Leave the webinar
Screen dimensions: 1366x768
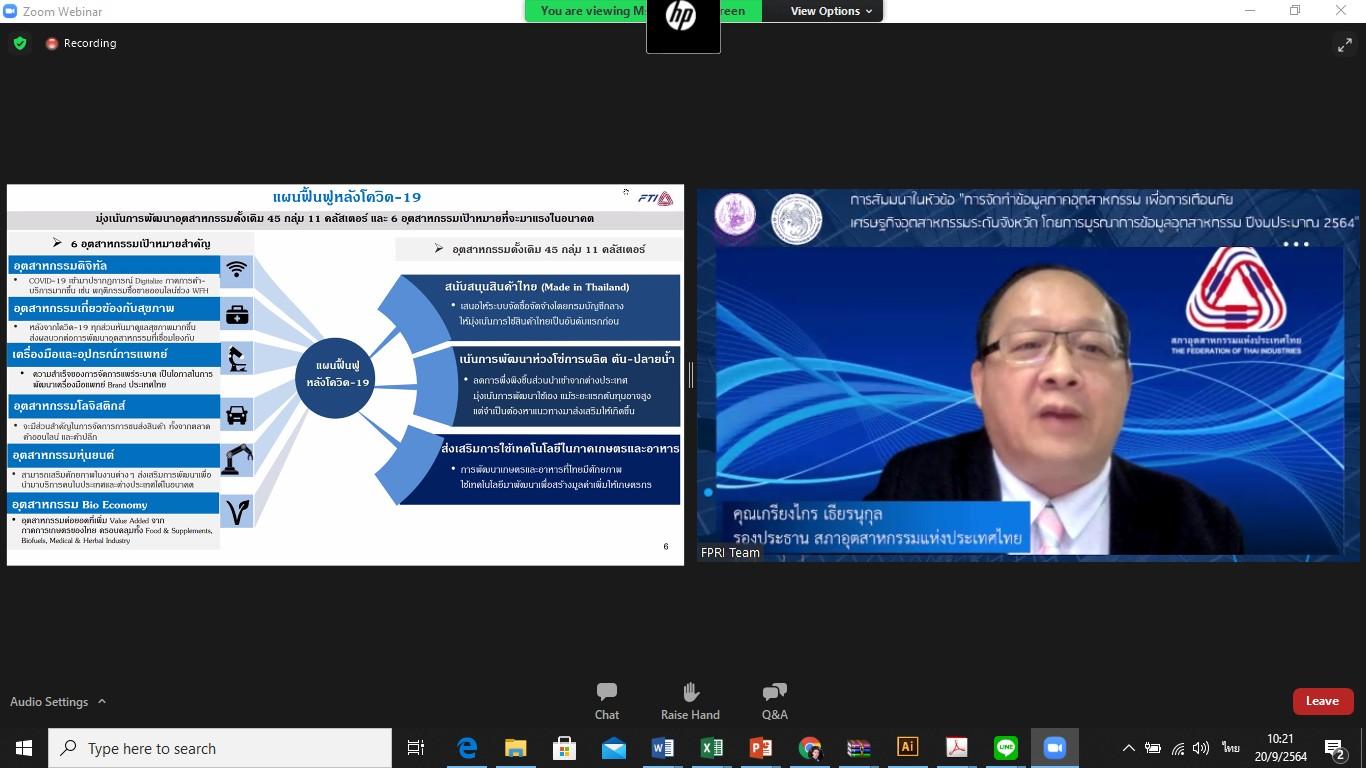(1322, 701)
